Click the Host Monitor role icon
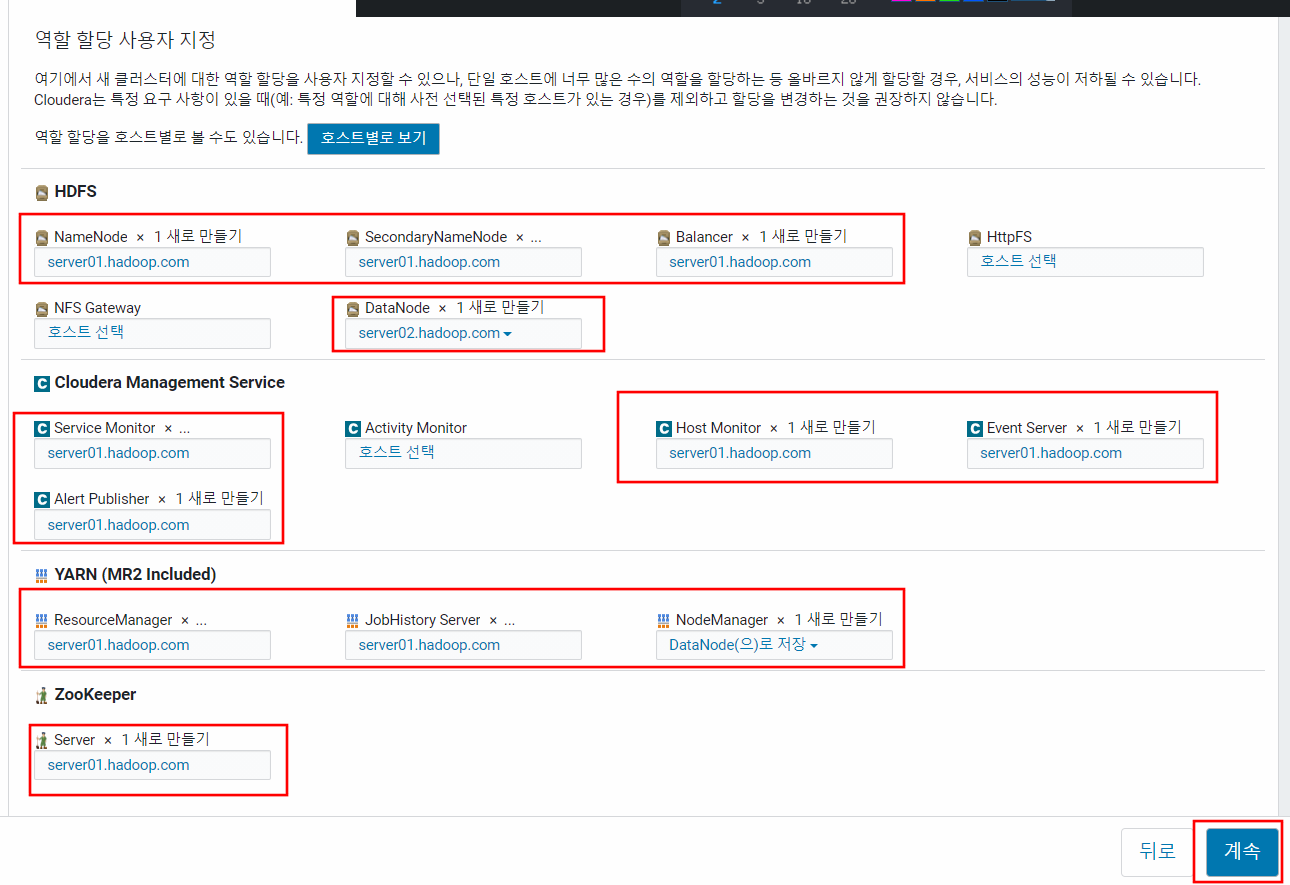Screen dimensions: 1290x885 (664, 429)
